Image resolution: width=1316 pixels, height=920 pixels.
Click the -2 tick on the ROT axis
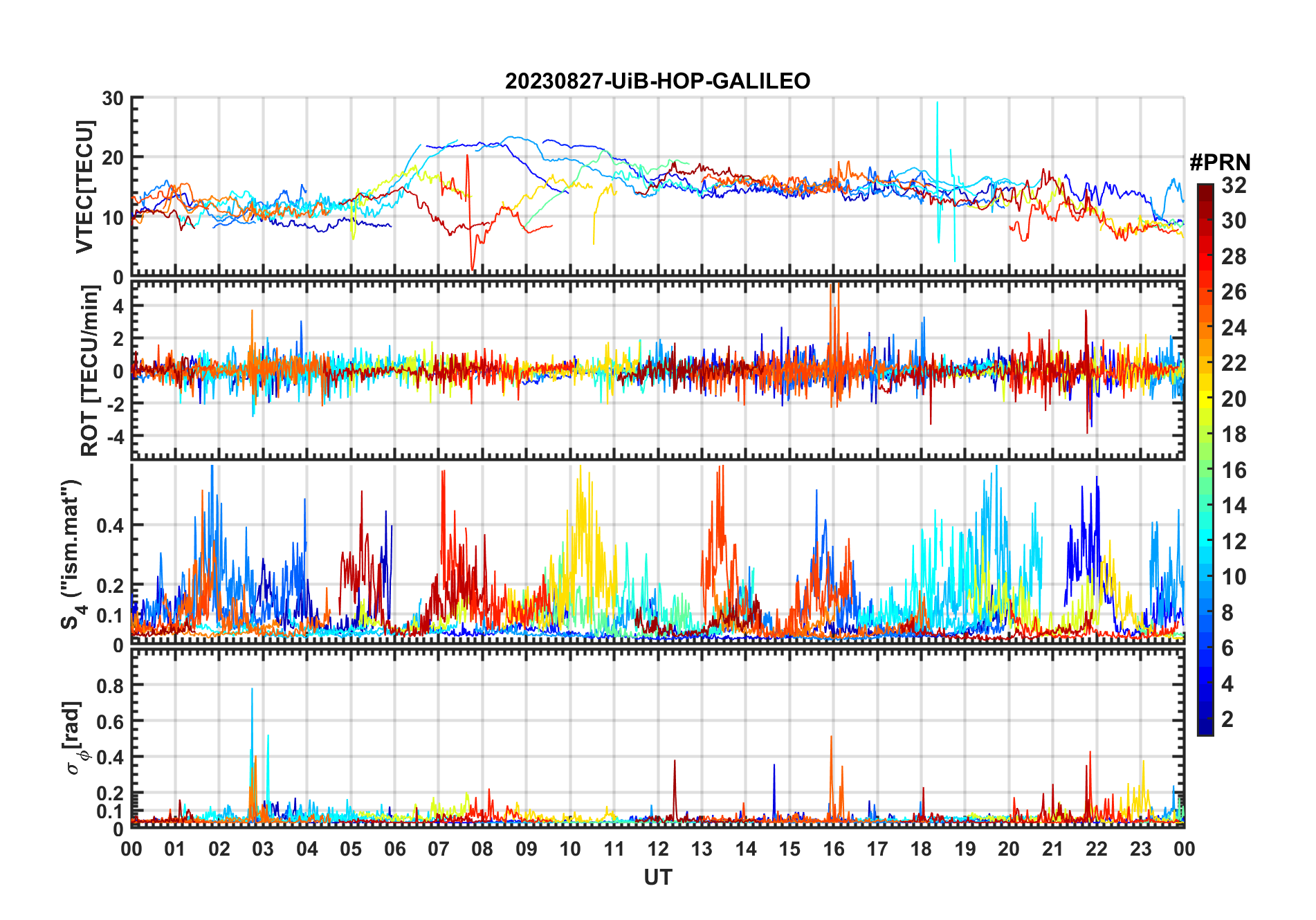[115, 403]
